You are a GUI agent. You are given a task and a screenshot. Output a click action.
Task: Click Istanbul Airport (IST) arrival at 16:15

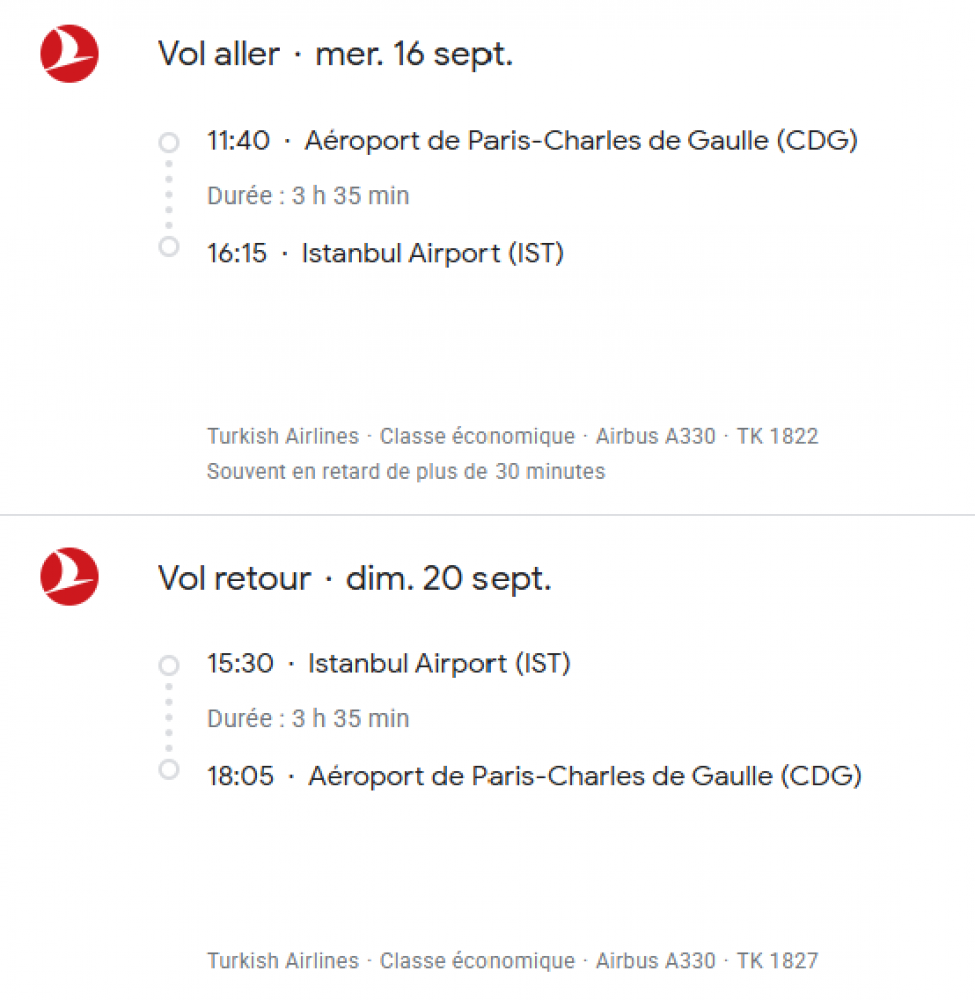(433, 254)
